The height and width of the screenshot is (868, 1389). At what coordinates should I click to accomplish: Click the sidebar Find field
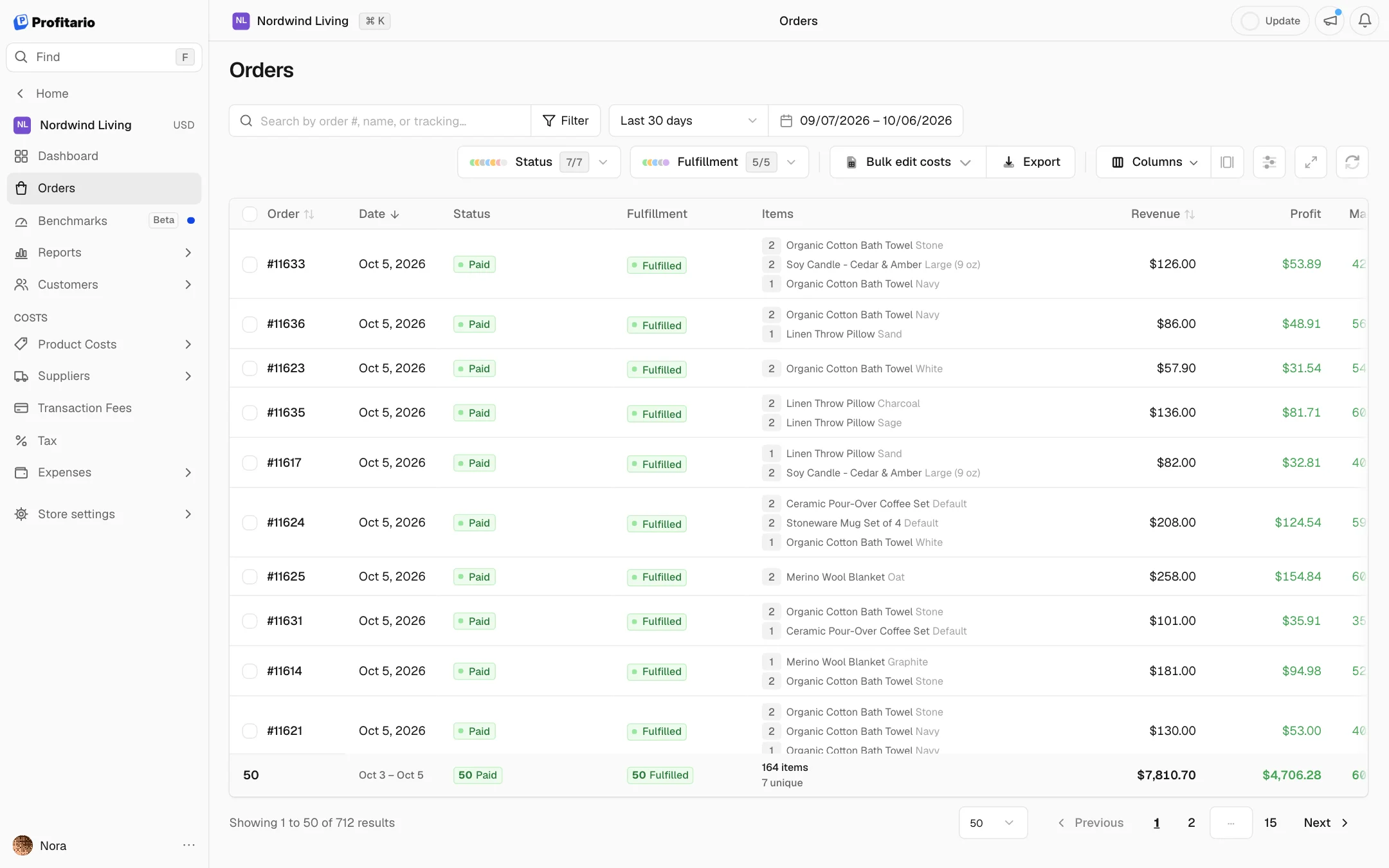click(x=104, y=57)
